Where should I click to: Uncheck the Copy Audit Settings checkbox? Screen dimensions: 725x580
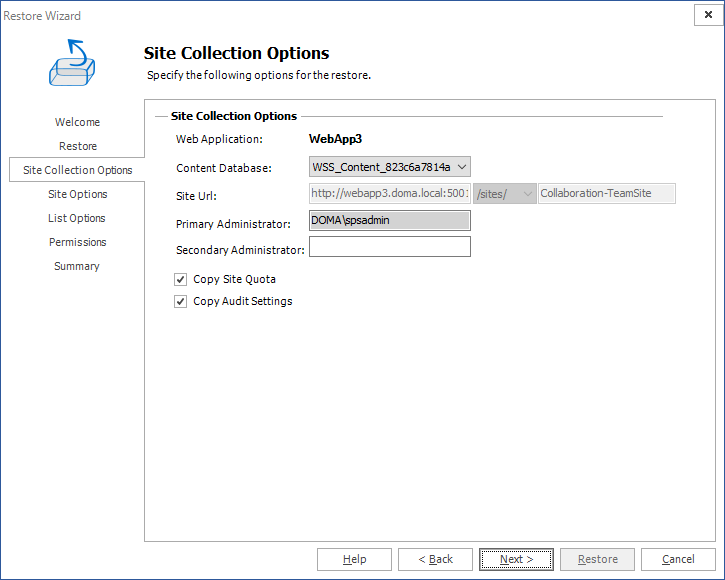[x=181, y=301]
